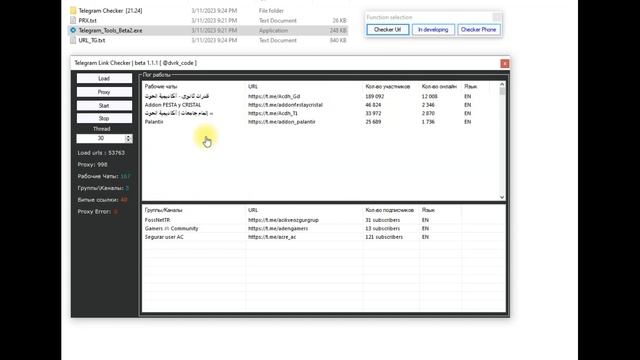This screenshot has height=360, width=640.
Task: Click member count 46 824
Action: coord(373,105)
